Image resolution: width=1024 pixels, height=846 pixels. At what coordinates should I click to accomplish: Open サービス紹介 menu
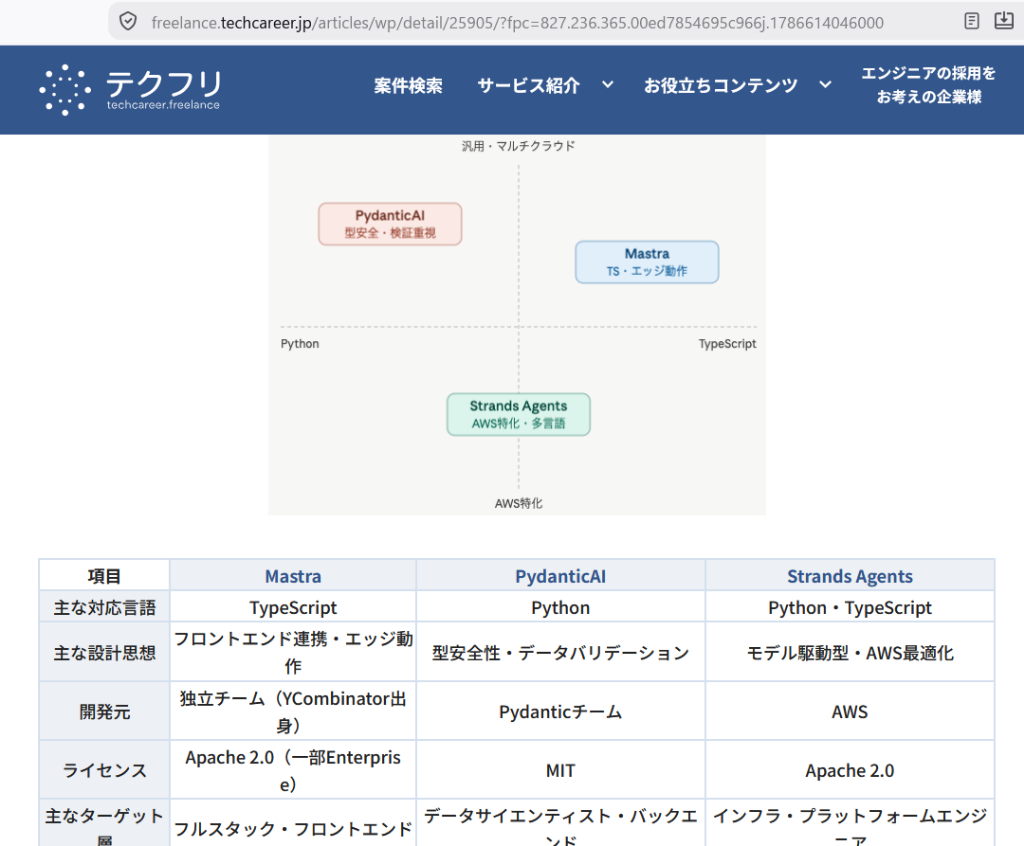point(528,86)
